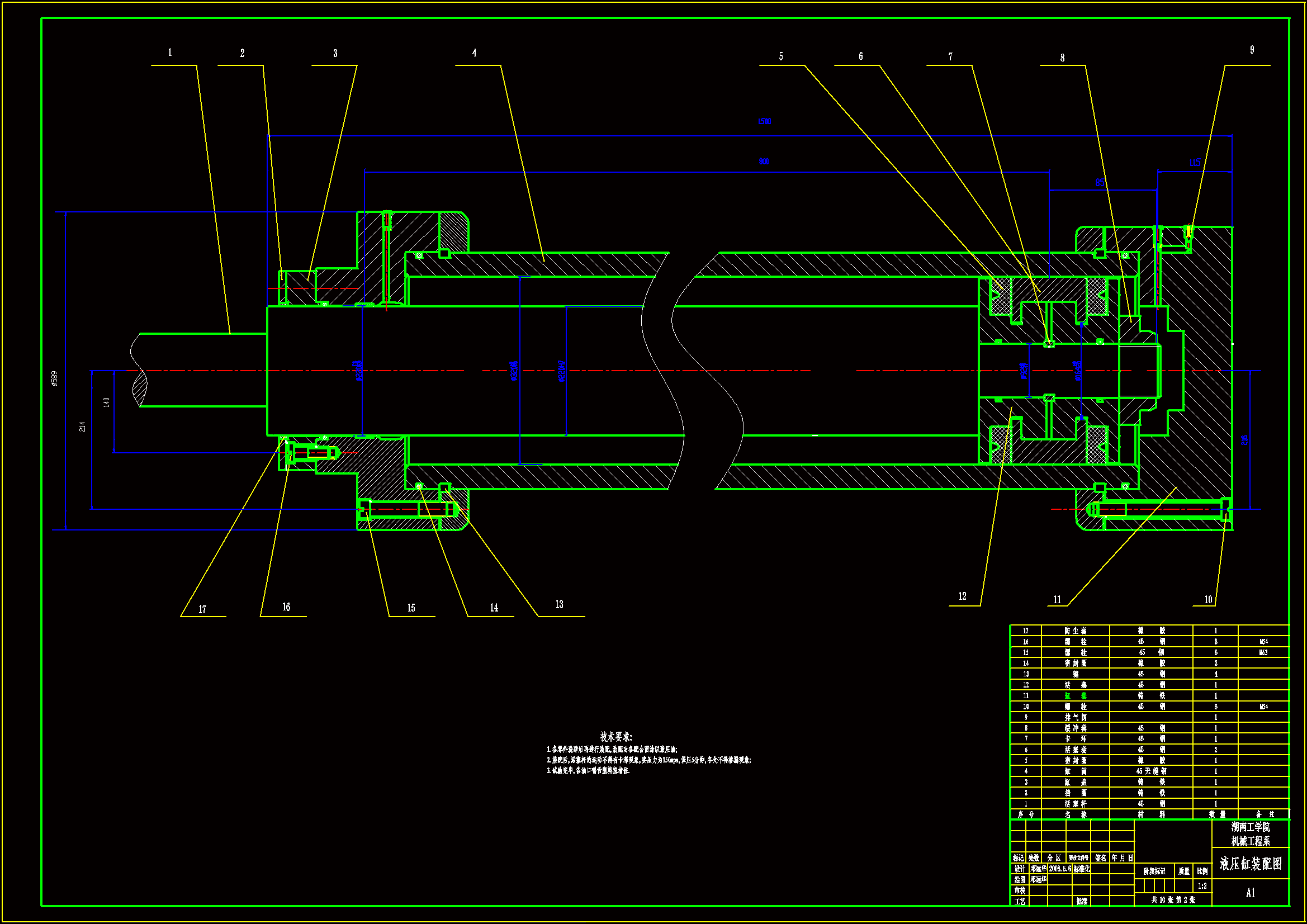Select callout number 17 at bottom left
Viewport: 1307px width, 924px height.
point(202,610)
